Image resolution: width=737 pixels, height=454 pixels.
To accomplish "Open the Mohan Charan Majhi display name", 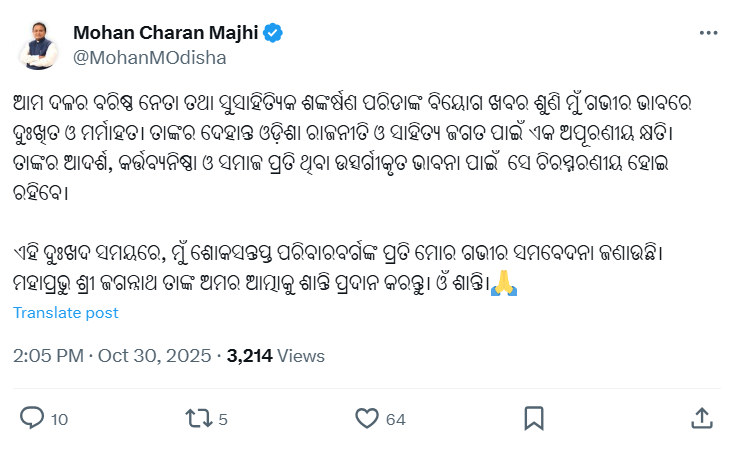I will tap(166, 32).
